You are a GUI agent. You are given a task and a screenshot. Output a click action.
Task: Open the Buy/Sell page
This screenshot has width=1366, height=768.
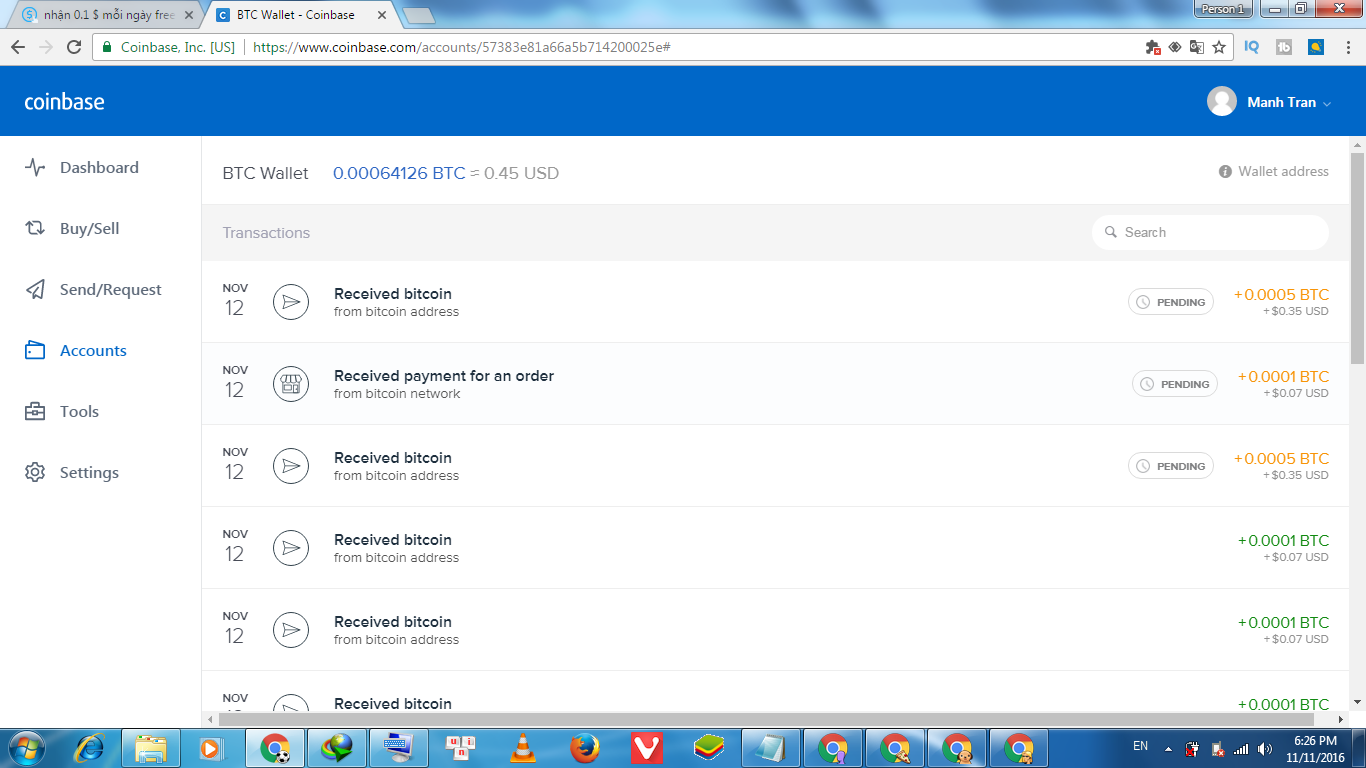(89, 229)
